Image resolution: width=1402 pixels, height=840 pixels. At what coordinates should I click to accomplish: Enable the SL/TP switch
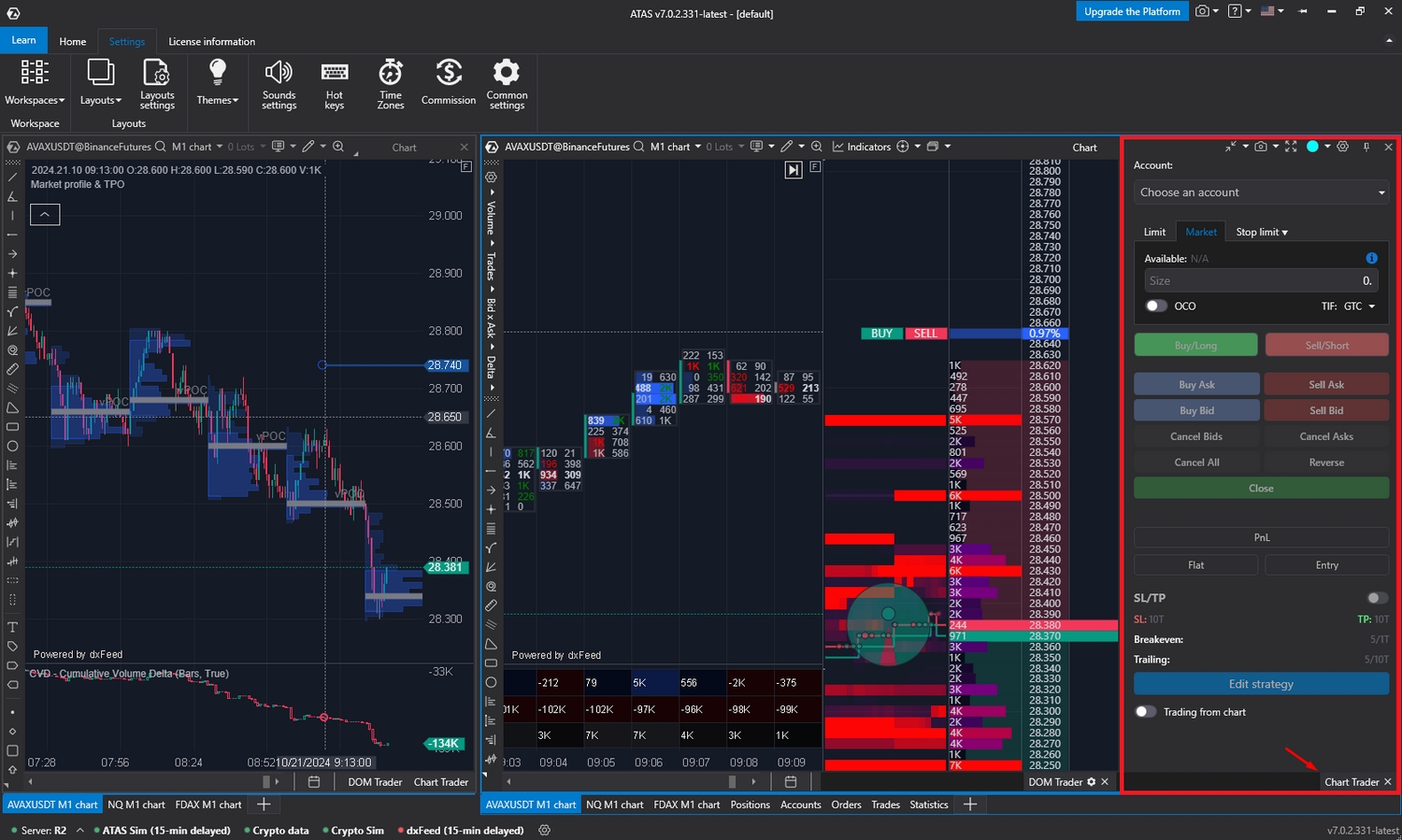click(x=1377, y=598)
